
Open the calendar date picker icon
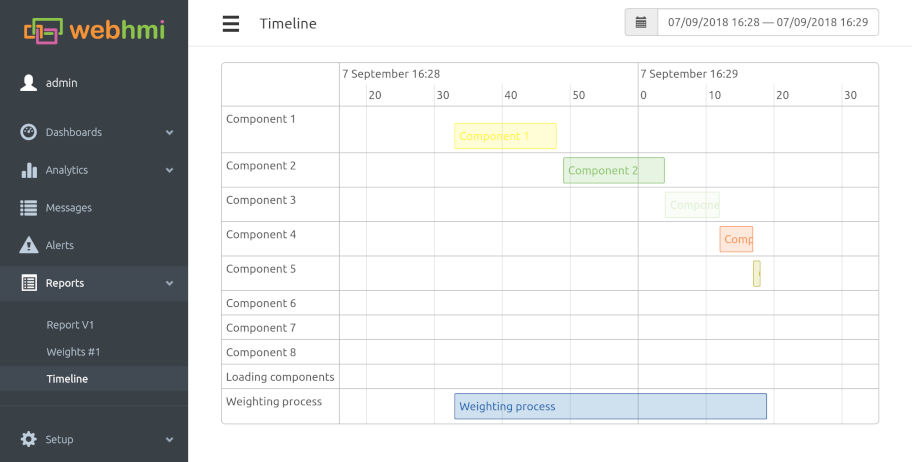[641, 22]
